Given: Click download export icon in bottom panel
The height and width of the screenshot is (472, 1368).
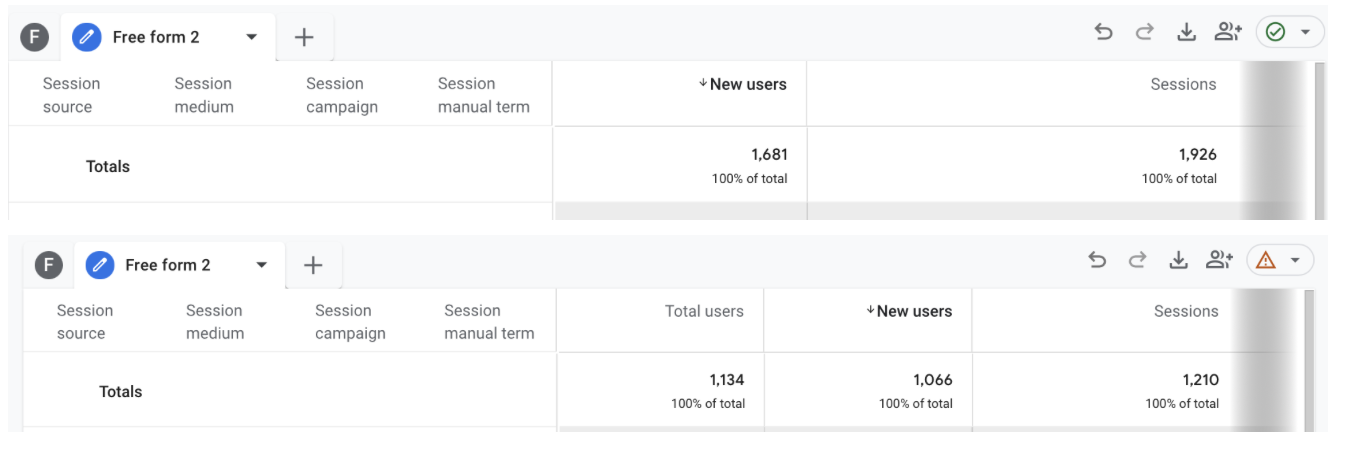Looking at the screenshot, I should click(x=1179, y=260).
